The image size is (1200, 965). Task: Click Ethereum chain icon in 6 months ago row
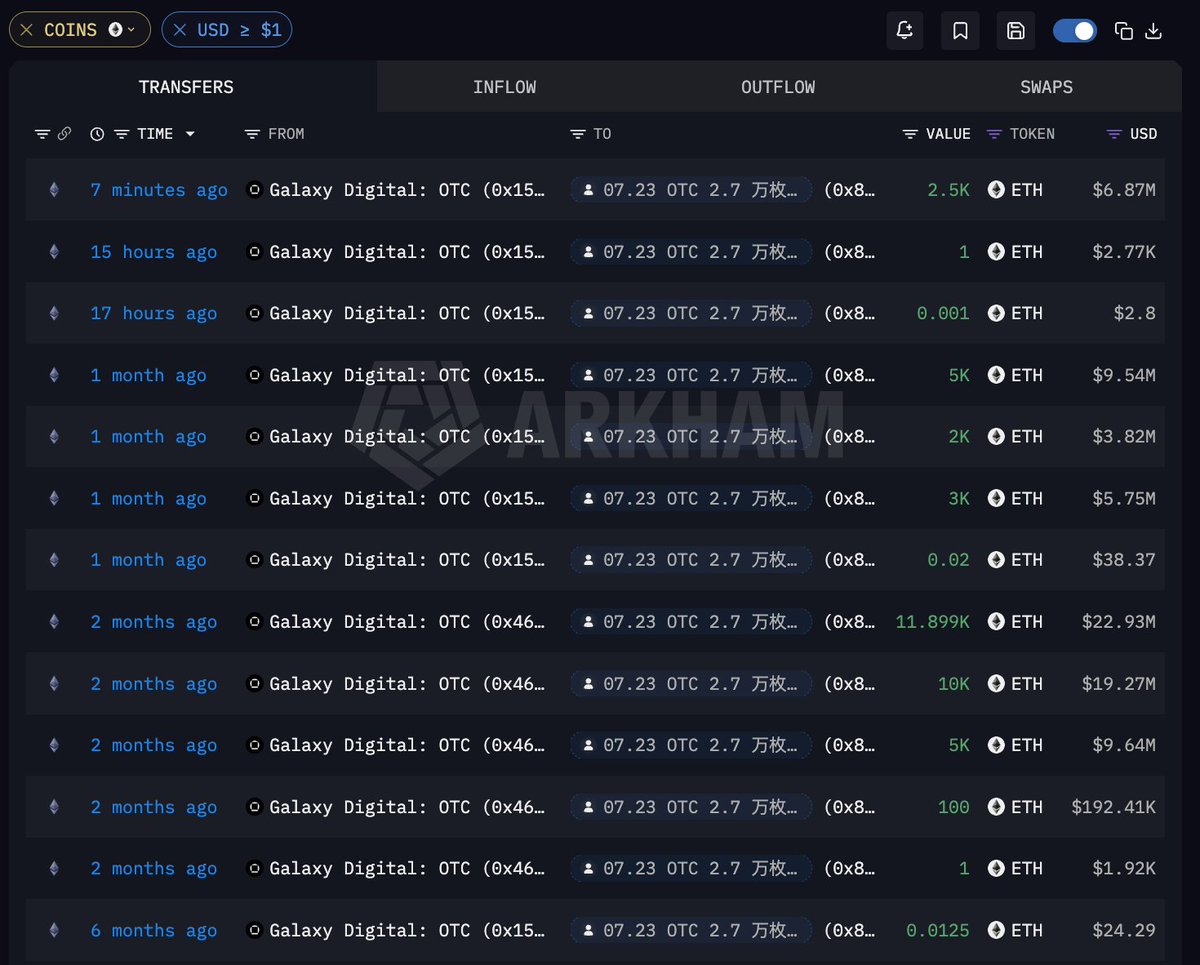[x=54, y=930]
